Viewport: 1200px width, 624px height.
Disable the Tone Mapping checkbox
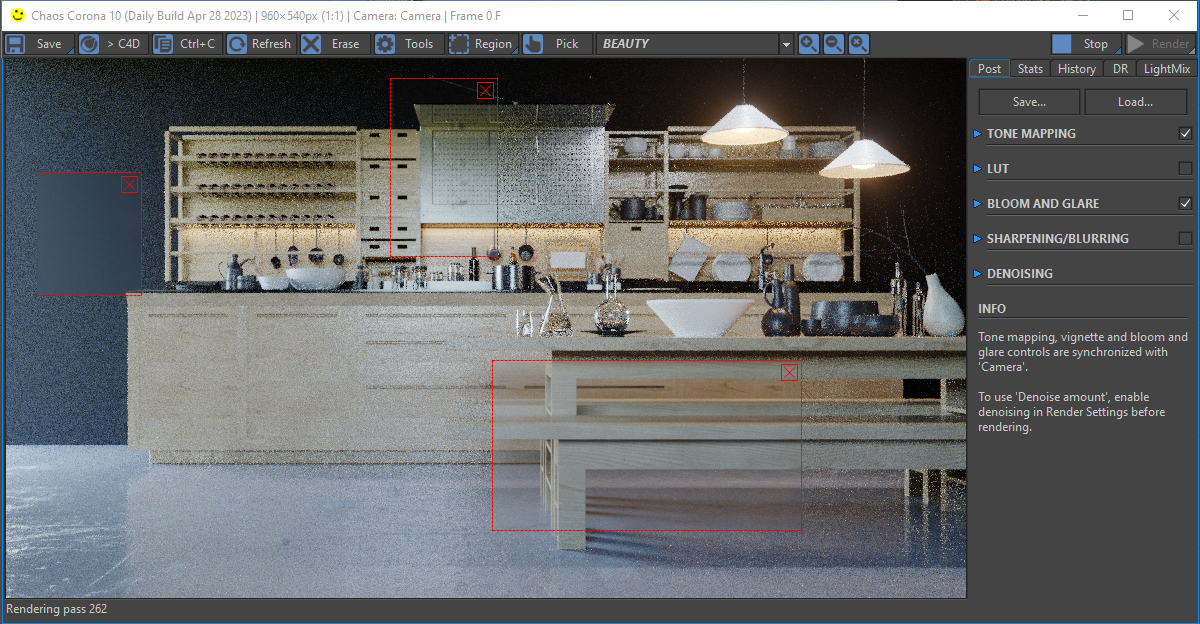[1185, 134]
